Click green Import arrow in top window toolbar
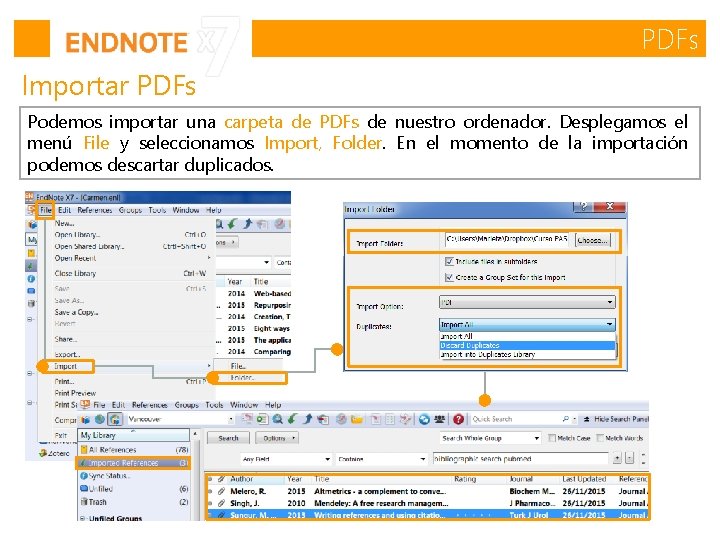This screenshot has height=540, width=720. [x=233, y=224]
